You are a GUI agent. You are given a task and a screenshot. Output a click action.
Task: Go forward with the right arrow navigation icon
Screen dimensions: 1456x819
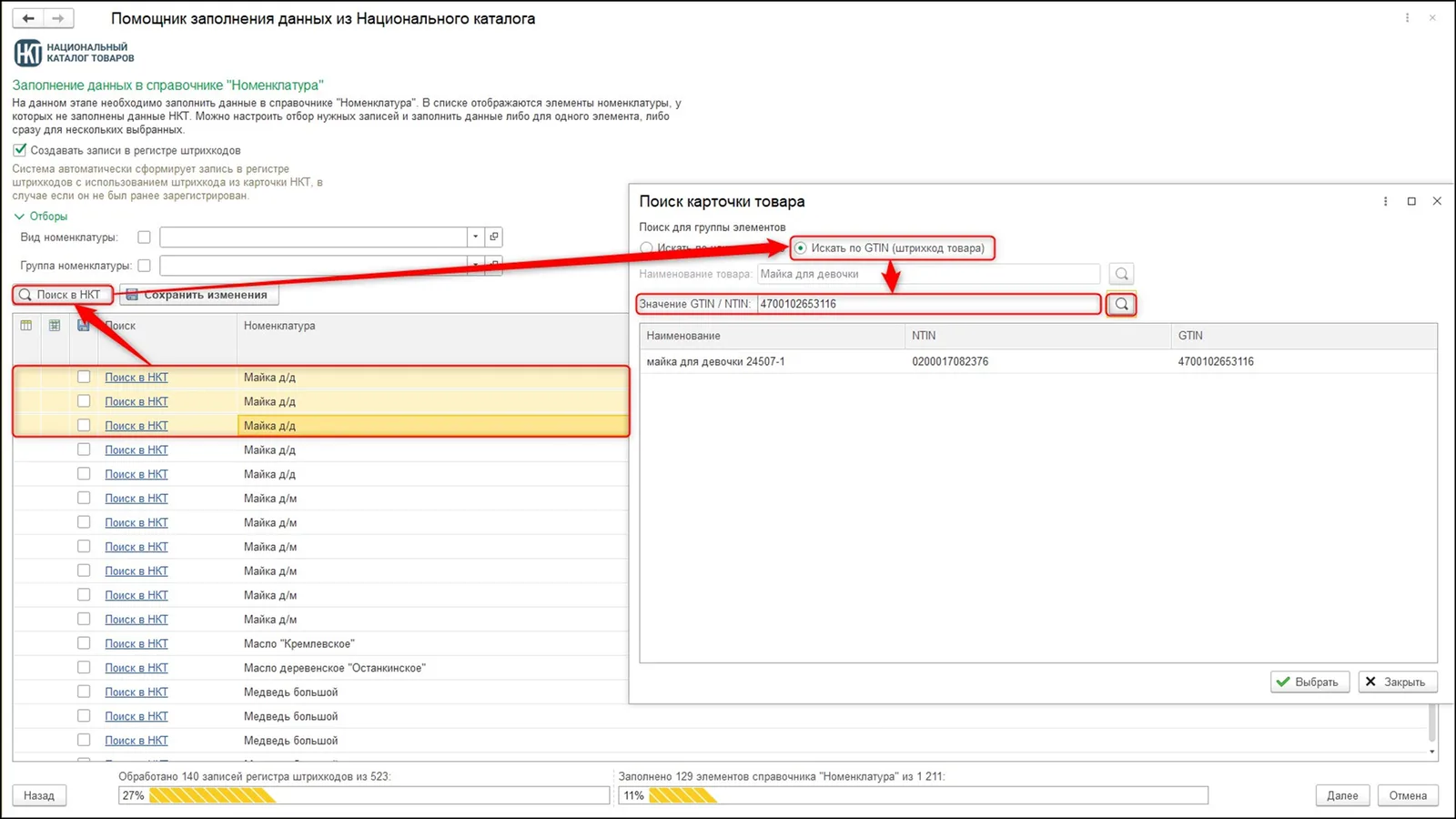coord(58,18)
